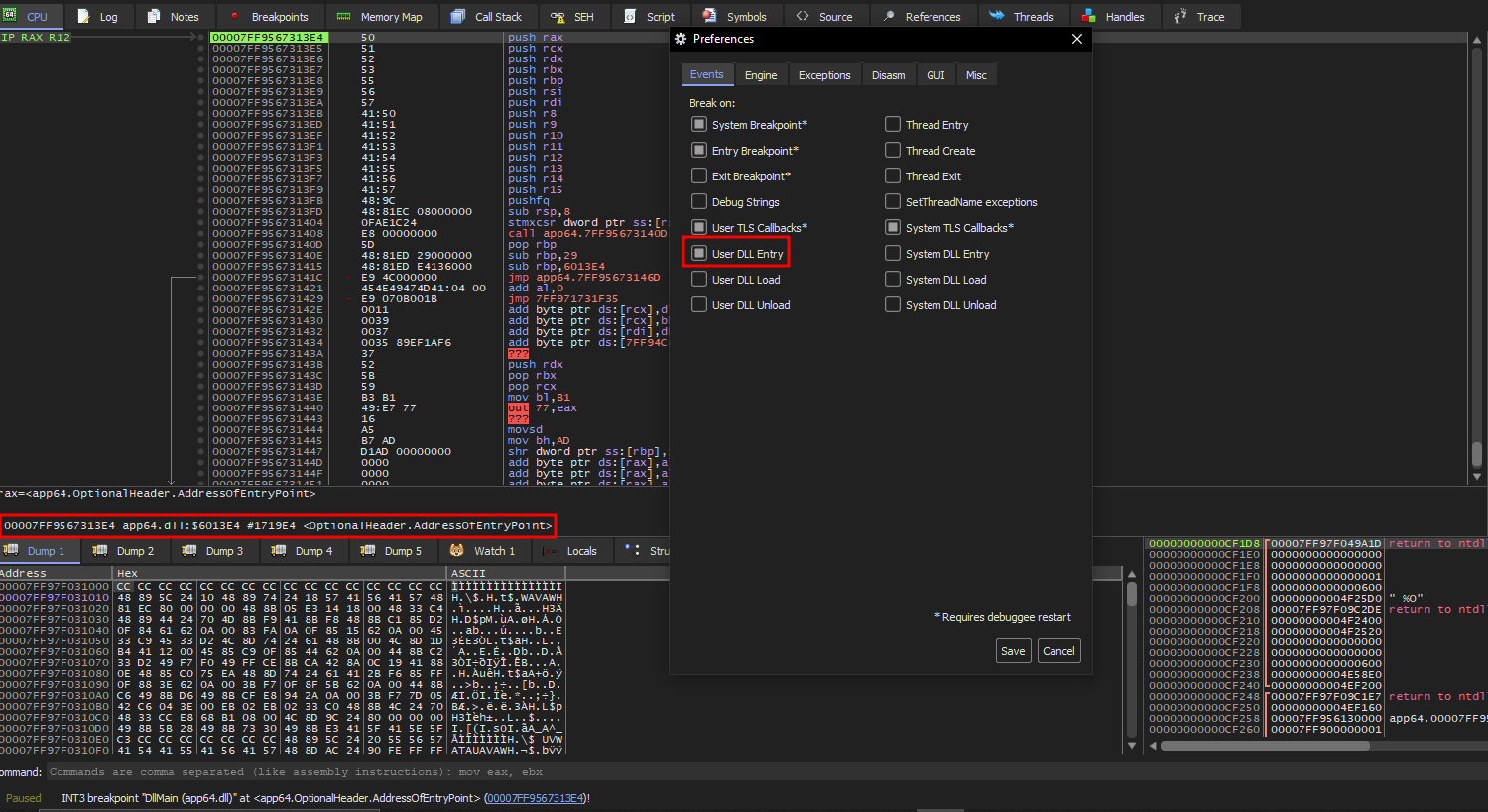
Task: Save the preferences changes
Action: [1013, 650]
